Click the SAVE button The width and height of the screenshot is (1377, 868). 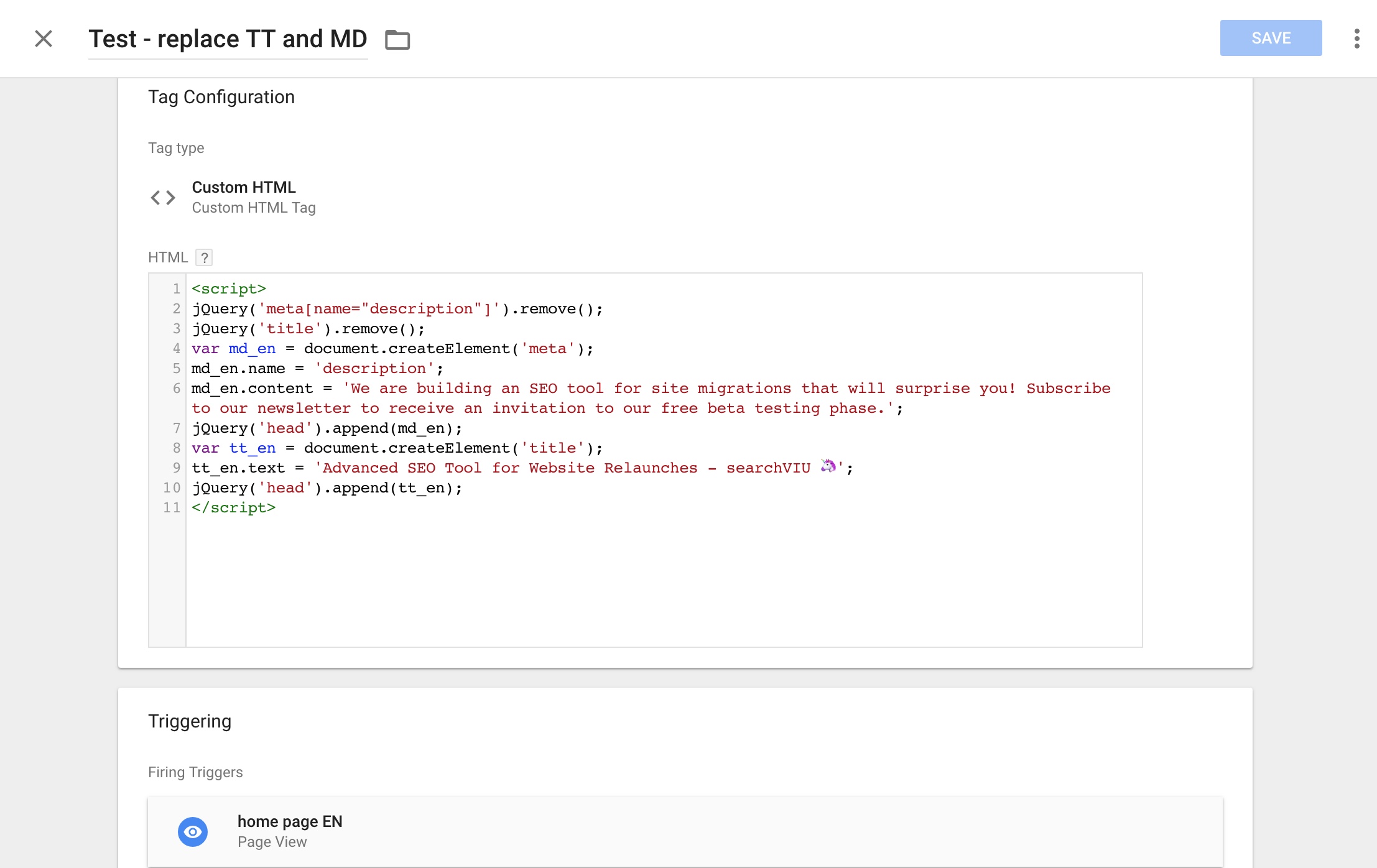[1271, 38]
